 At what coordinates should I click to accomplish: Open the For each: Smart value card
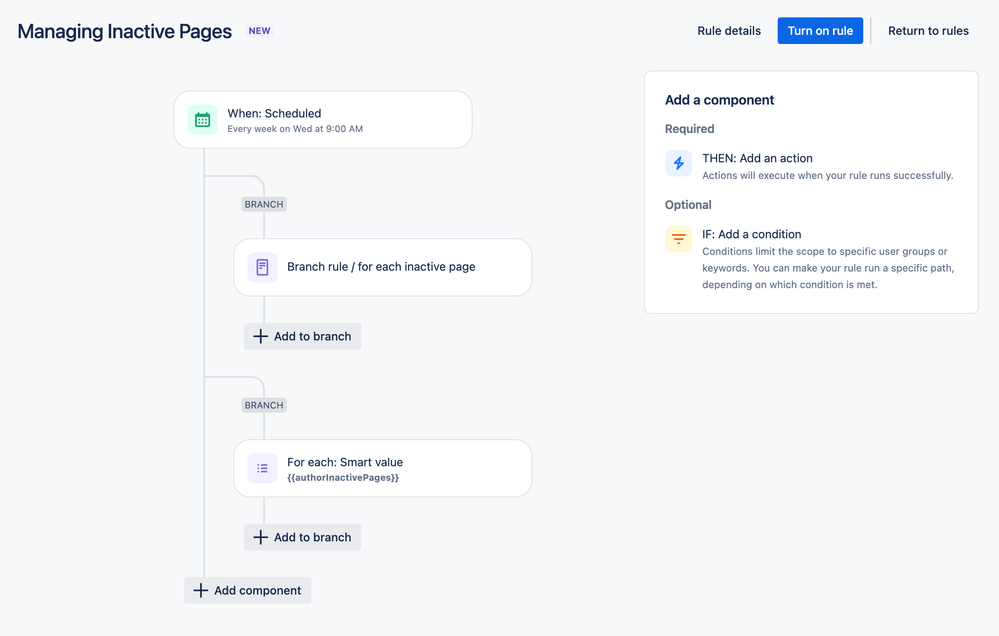382,468
